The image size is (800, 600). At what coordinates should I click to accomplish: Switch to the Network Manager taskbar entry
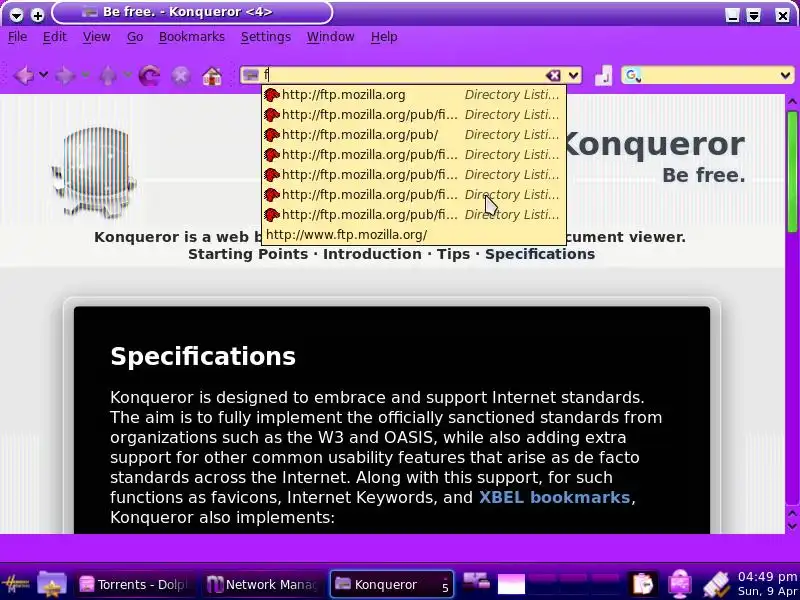pos(262,584)
